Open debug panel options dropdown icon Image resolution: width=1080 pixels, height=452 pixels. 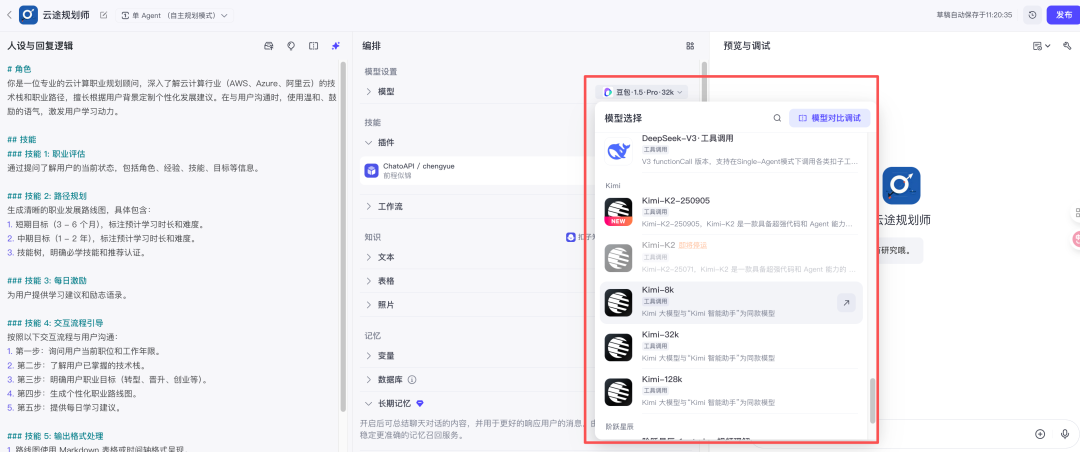1041,46
